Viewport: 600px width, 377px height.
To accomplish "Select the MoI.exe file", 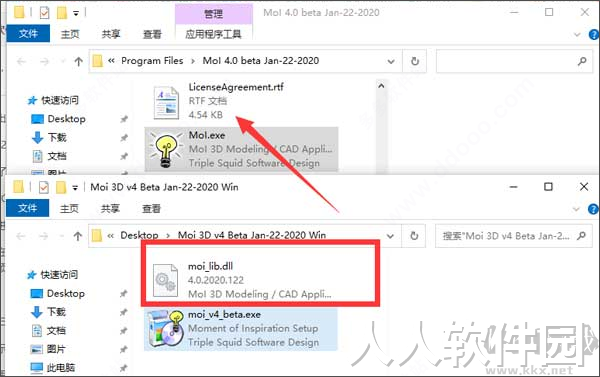I will 241,149.
